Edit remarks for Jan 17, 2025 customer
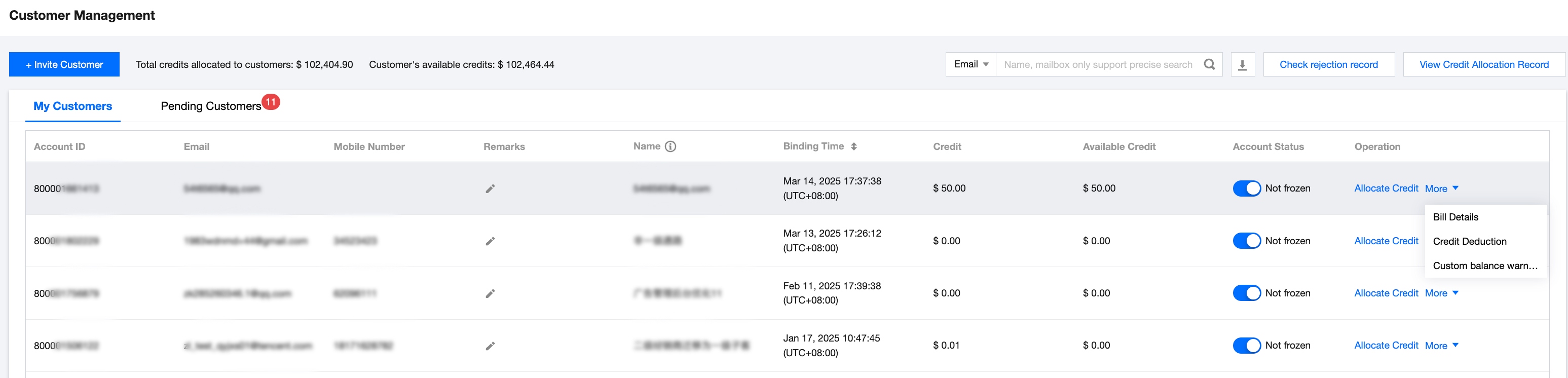This screenshot has width=1568, height=378. pyautogui.click(x=490, y=346)
